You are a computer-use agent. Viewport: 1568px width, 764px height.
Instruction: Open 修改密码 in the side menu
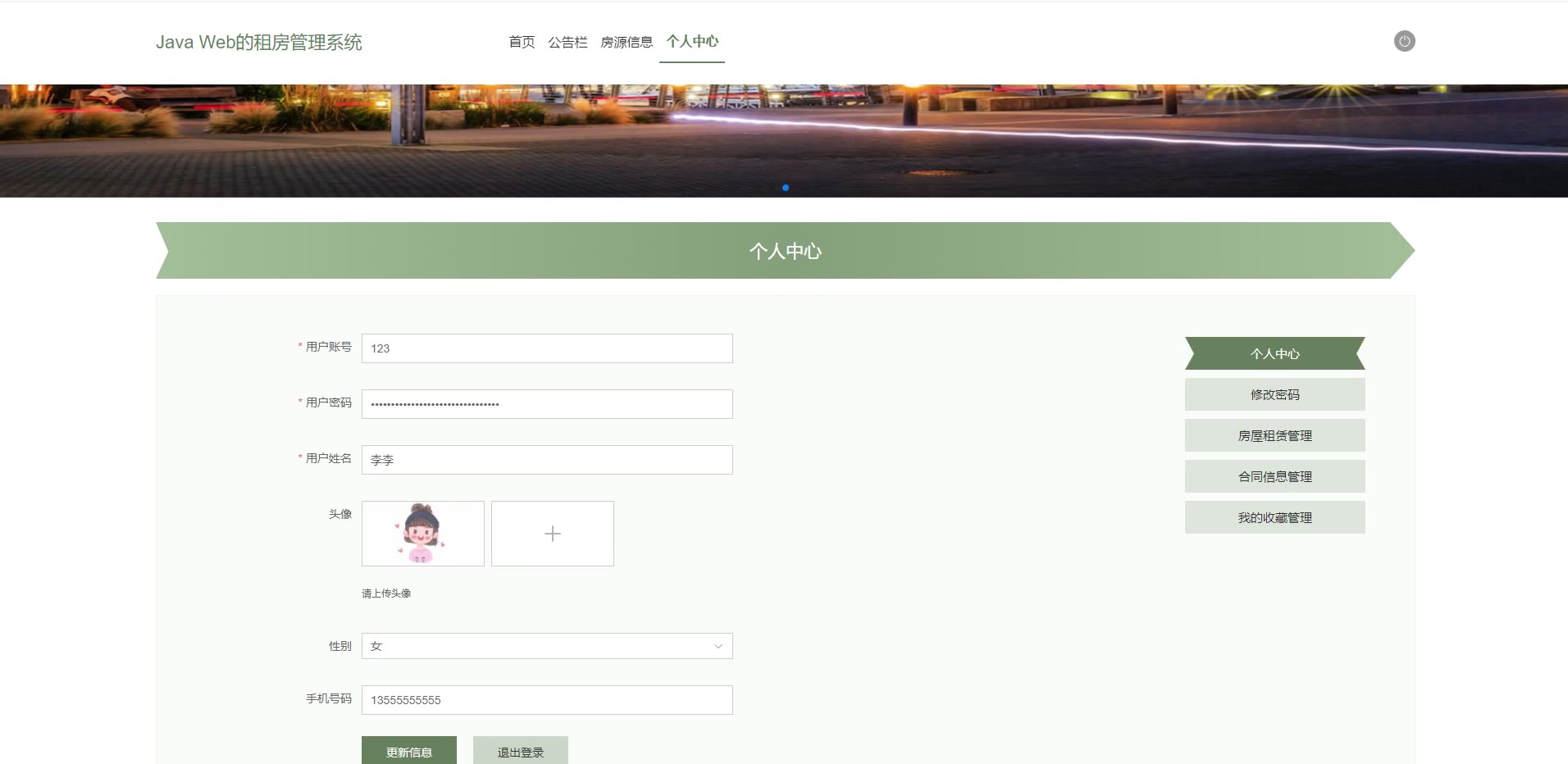click(1274, 394)
